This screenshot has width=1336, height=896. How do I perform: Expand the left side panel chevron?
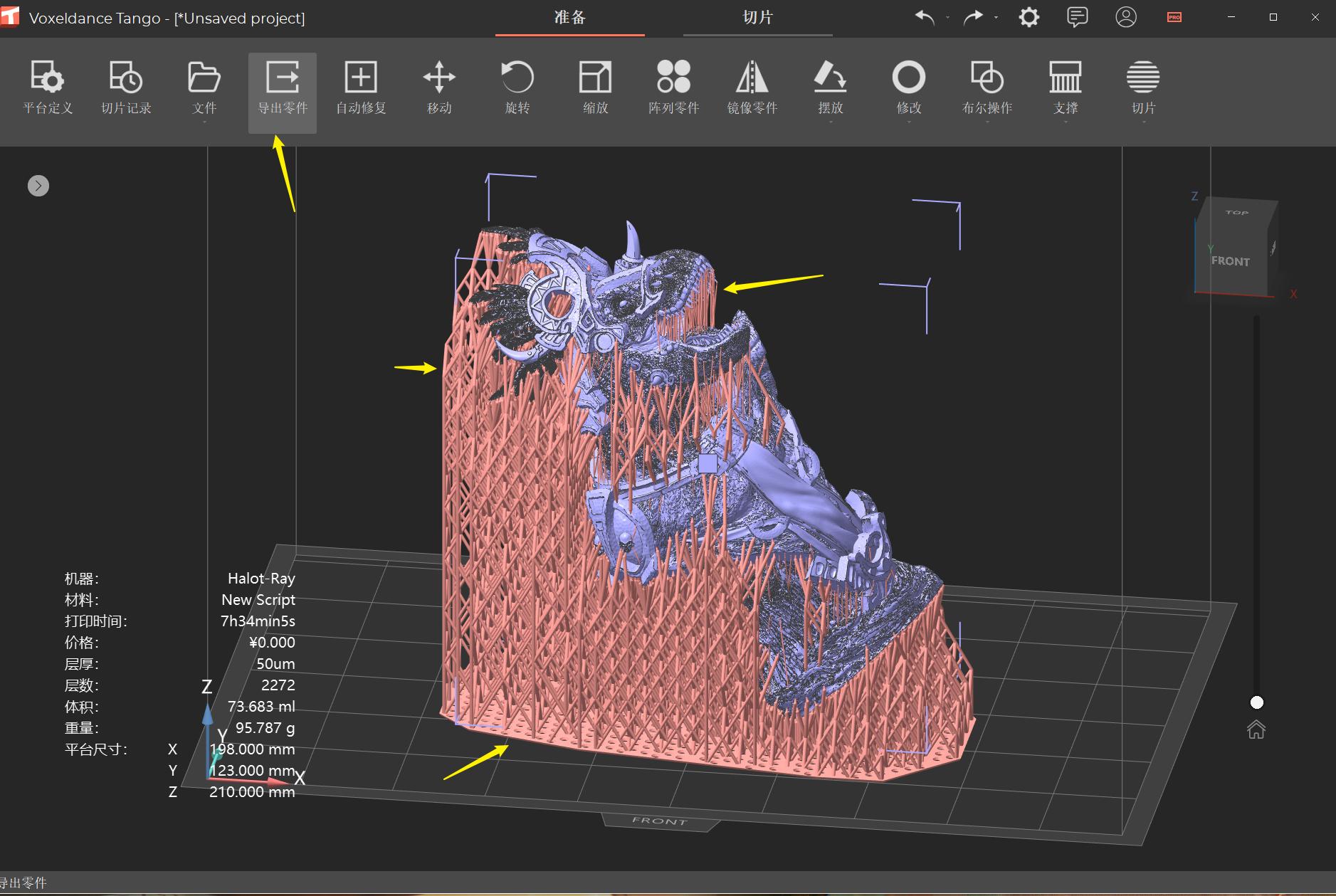click(38, 186)
